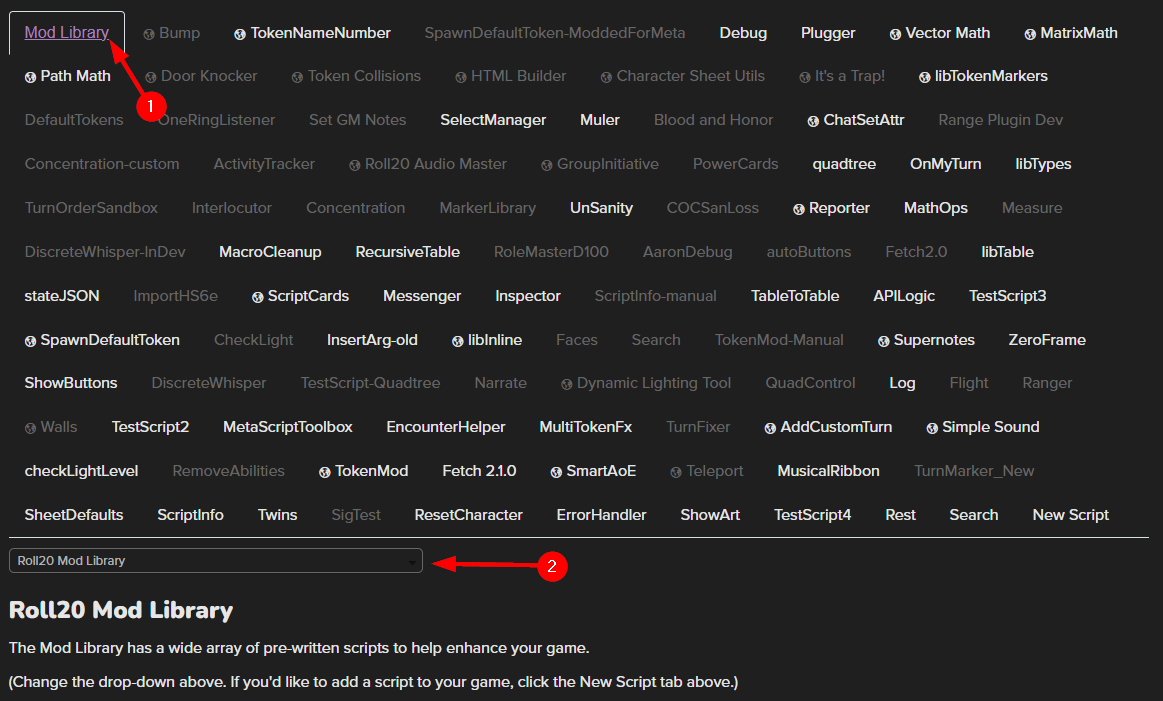Click the globe icon beside Reporter

[x=799, y=209]
